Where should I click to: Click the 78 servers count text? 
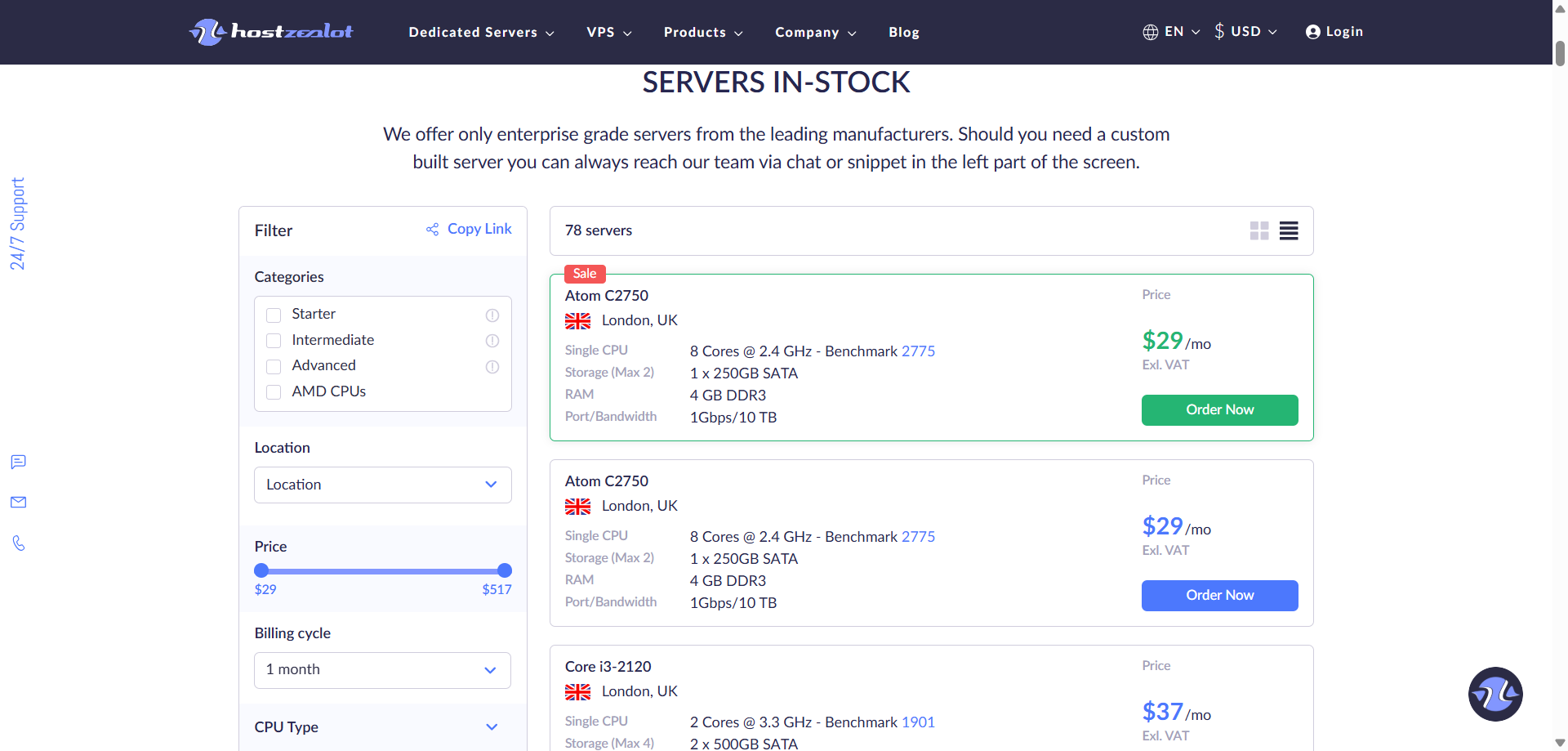[599, 230]
